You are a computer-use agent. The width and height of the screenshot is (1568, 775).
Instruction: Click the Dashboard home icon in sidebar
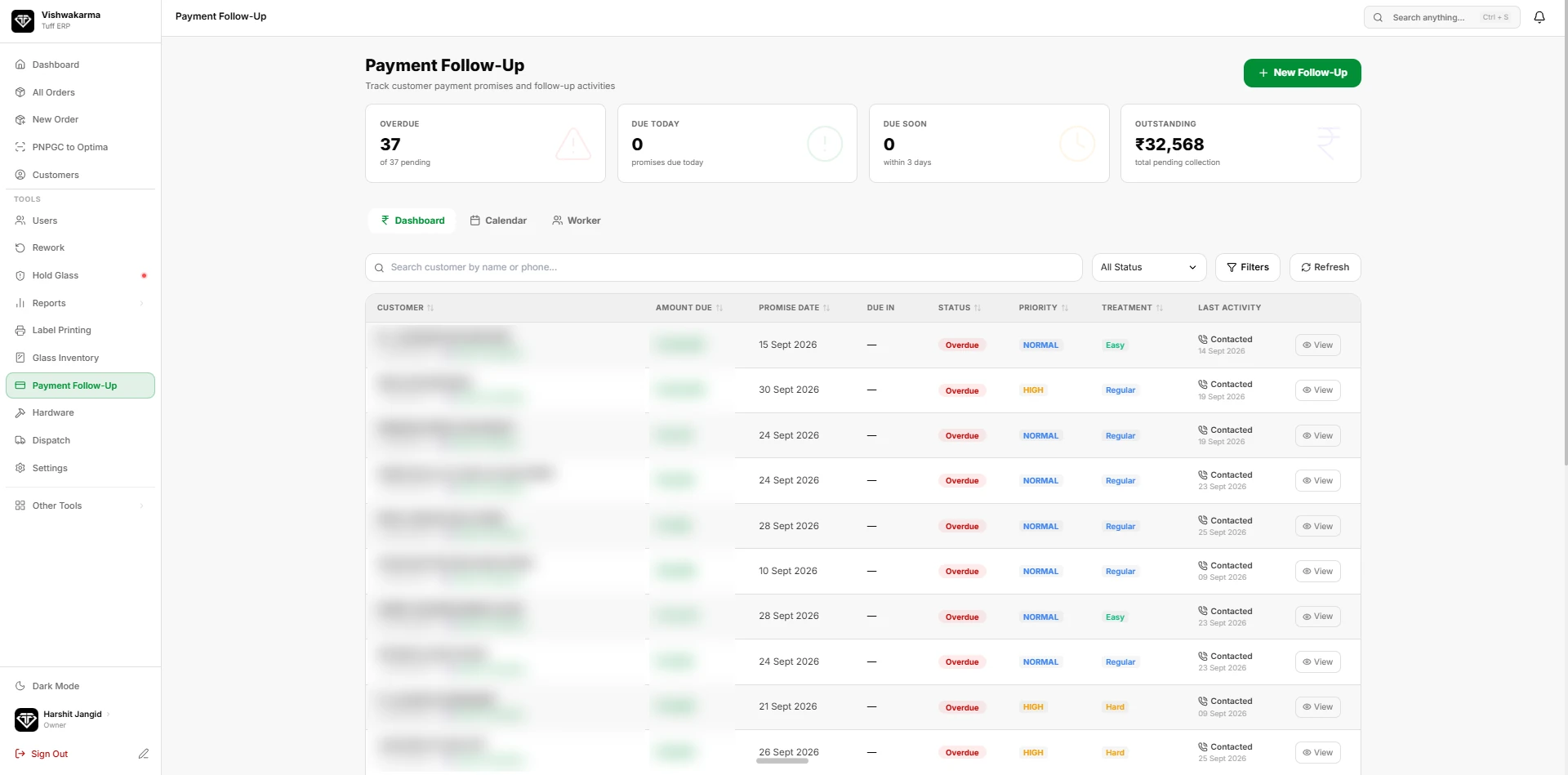(x=20, y=65)
